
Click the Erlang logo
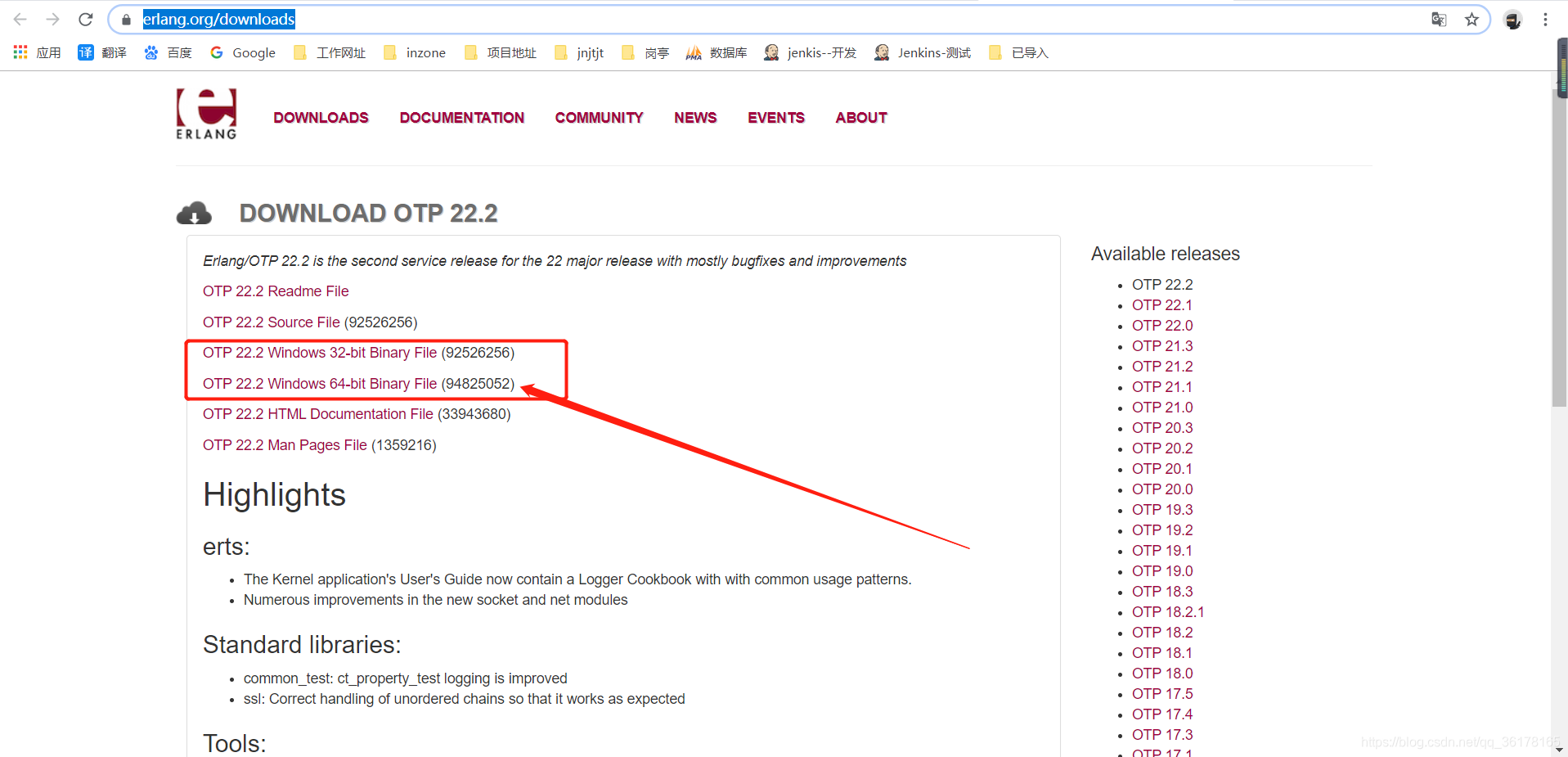click(206, 114)
